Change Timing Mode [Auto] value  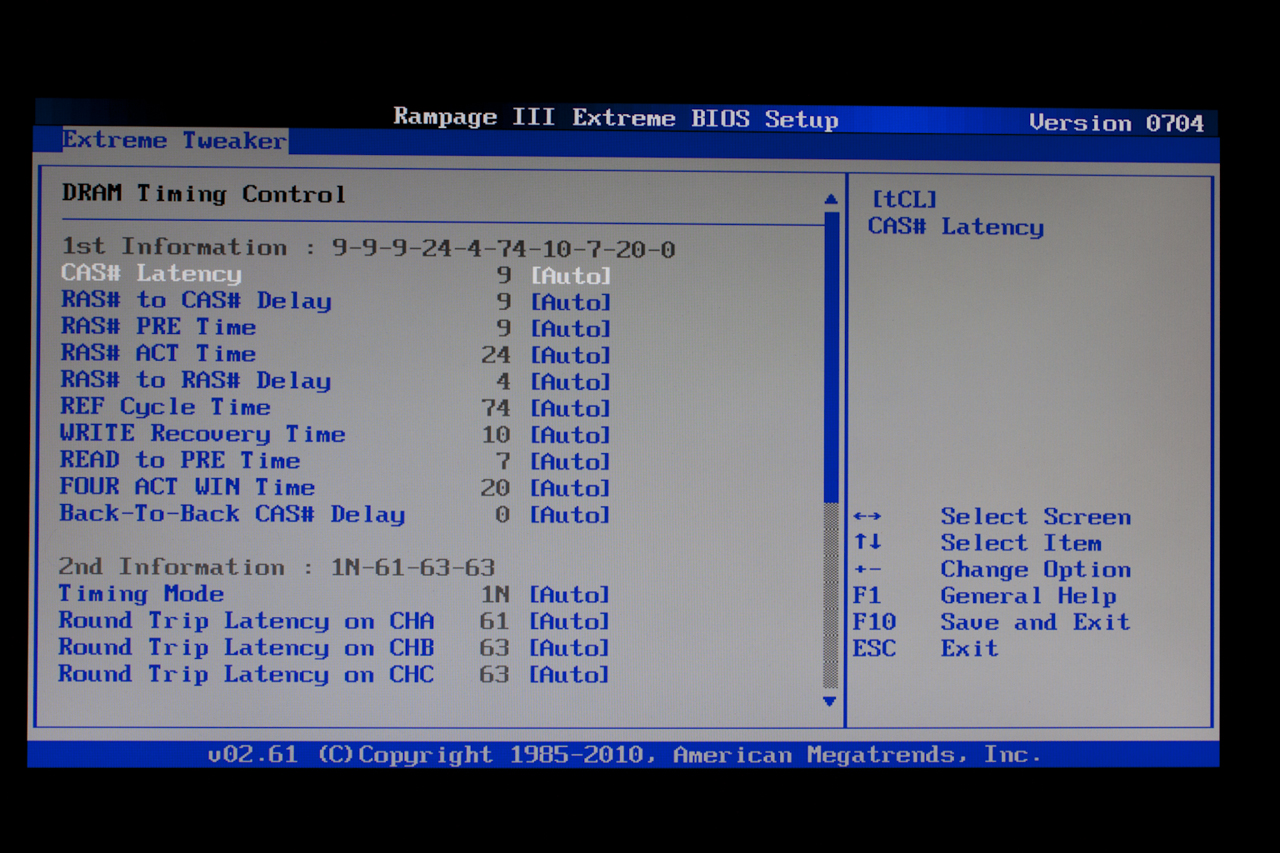tap(570, 595)
